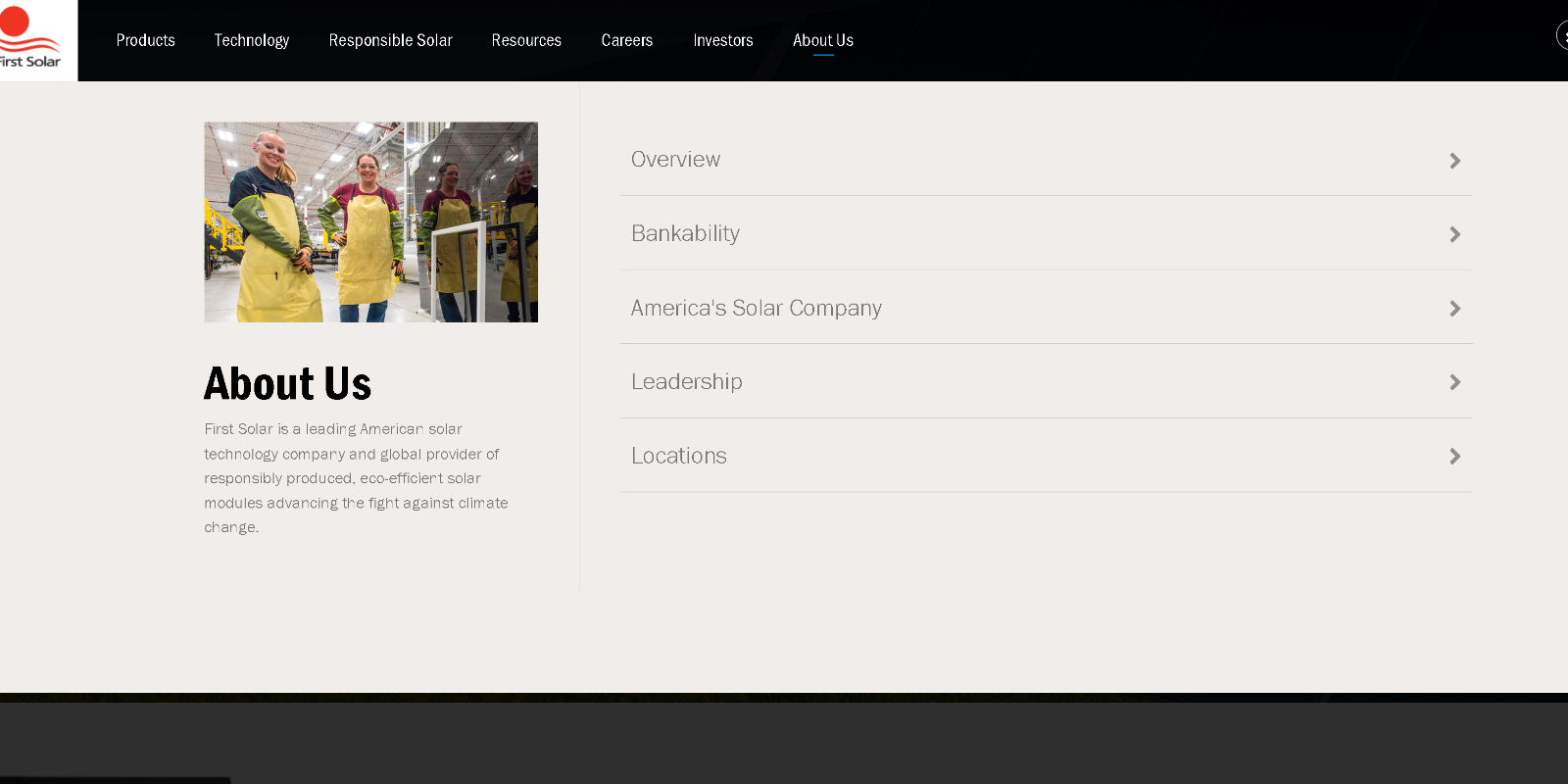Open the Responsible Solar menu
Image resolution: width=1568 pixels, height=784 pixels.
(391, 40)
